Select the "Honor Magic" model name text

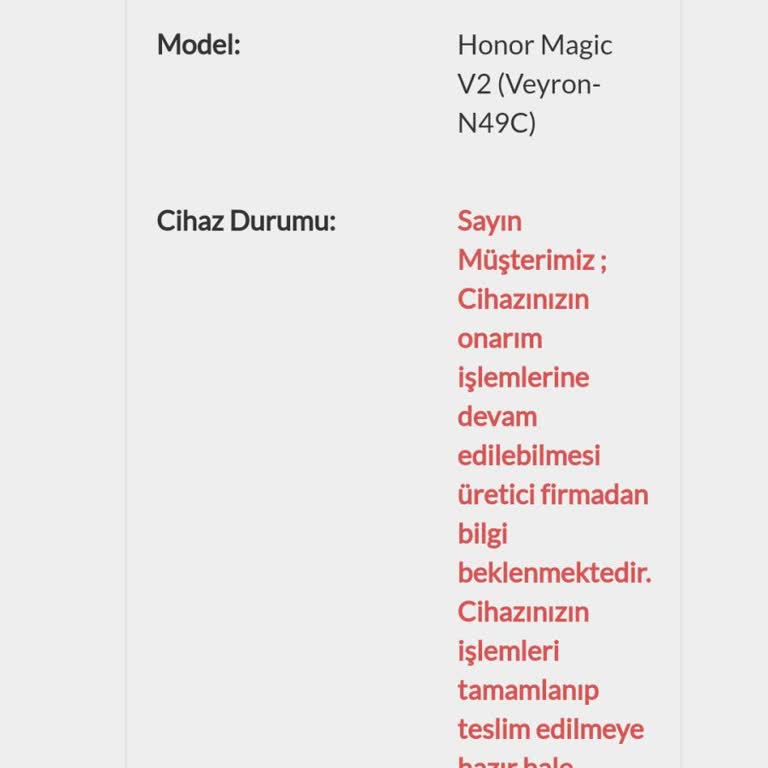(x=534, y=45)
